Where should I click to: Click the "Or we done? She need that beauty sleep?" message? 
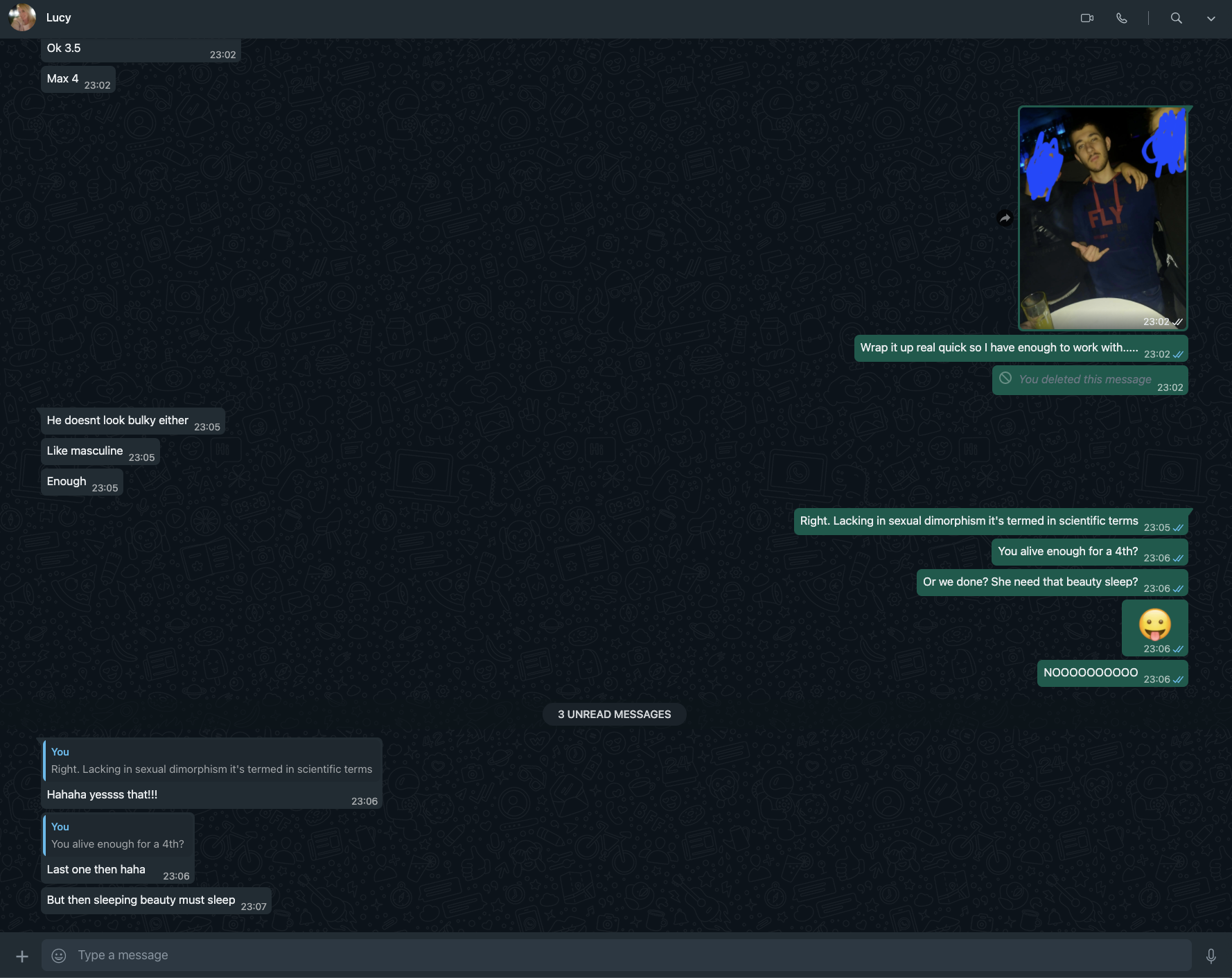point(1053,582)
